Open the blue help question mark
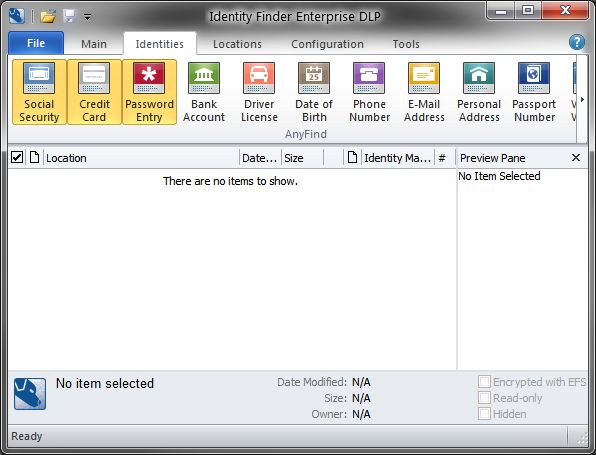Screen dimensions: 596x455 (x=577, y=42)
